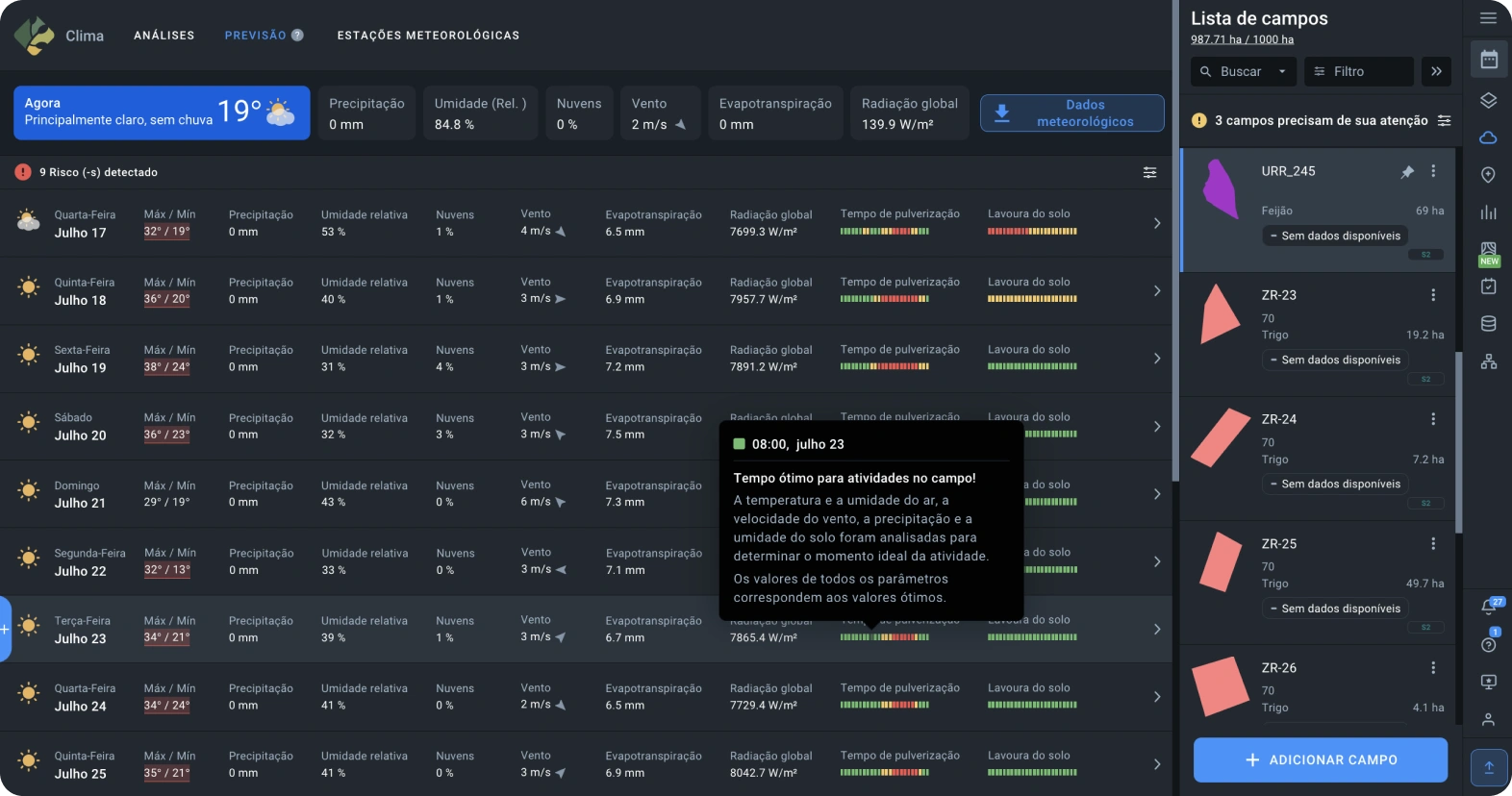Open ZR-23 three-dot options menu
The width and height of the screenshot is (1512, 796).
(1433, 295)
